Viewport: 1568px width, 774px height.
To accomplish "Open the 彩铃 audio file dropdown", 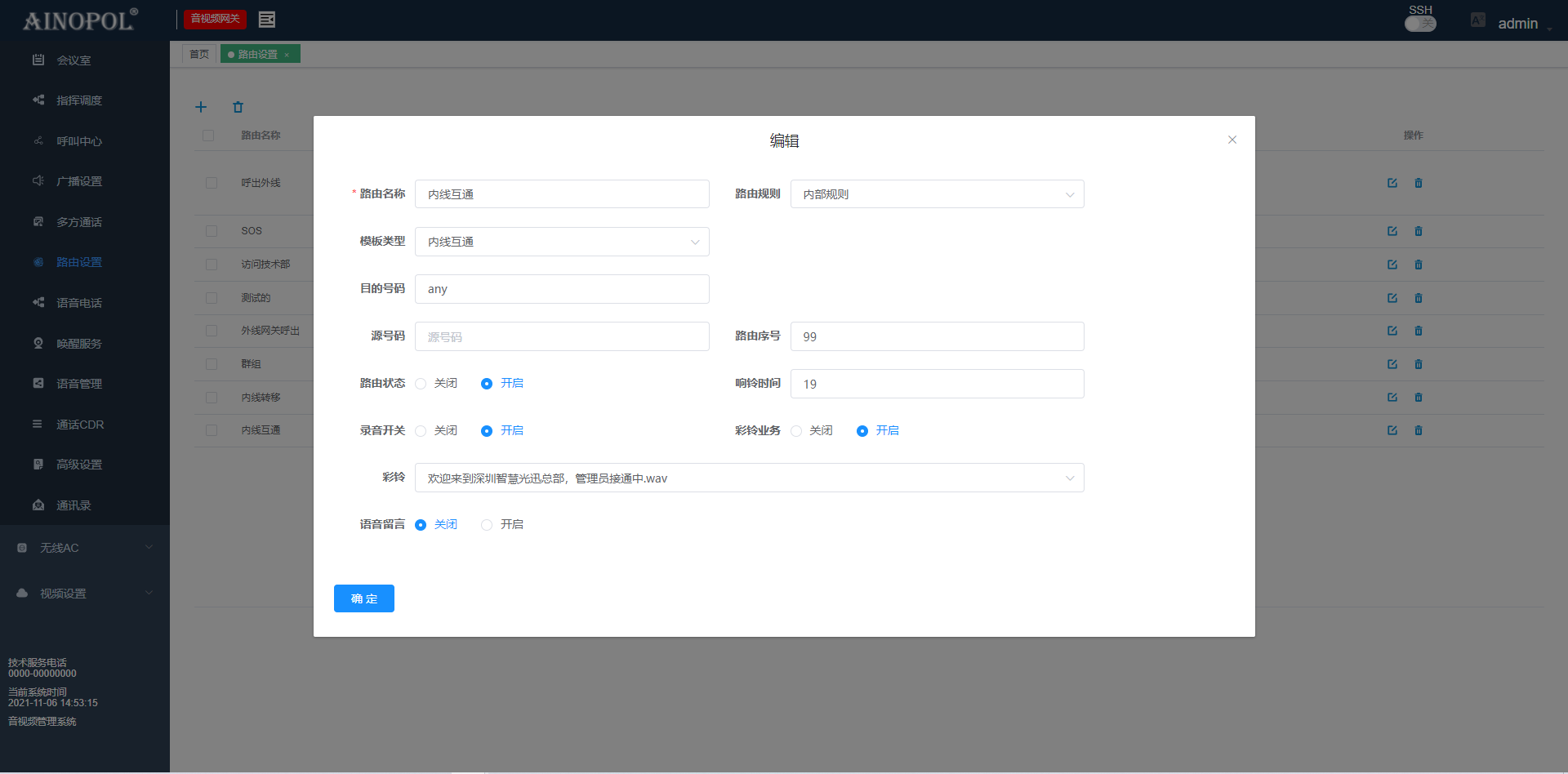I will (749, 478).
